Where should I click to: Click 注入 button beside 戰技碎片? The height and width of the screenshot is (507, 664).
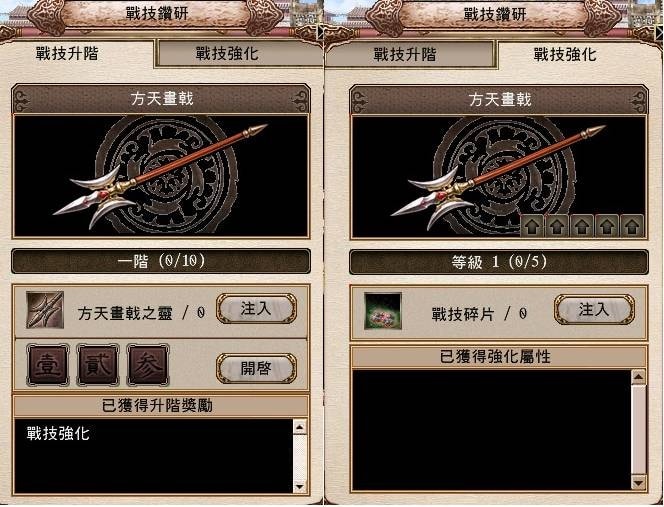tap(594, 310)
